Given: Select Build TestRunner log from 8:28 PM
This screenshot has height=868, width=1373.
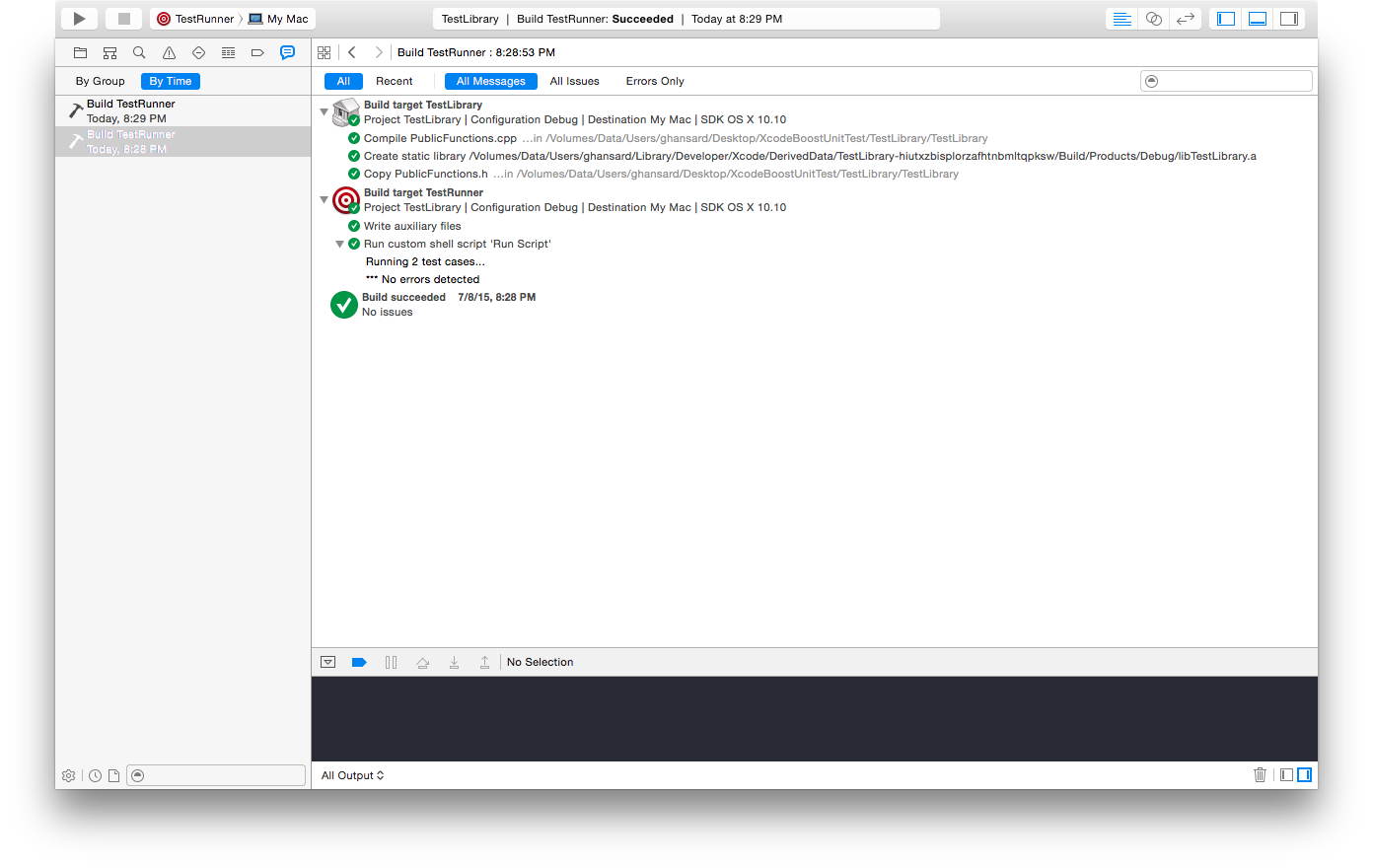Looking at the screenshot, I should coord(183,141).
